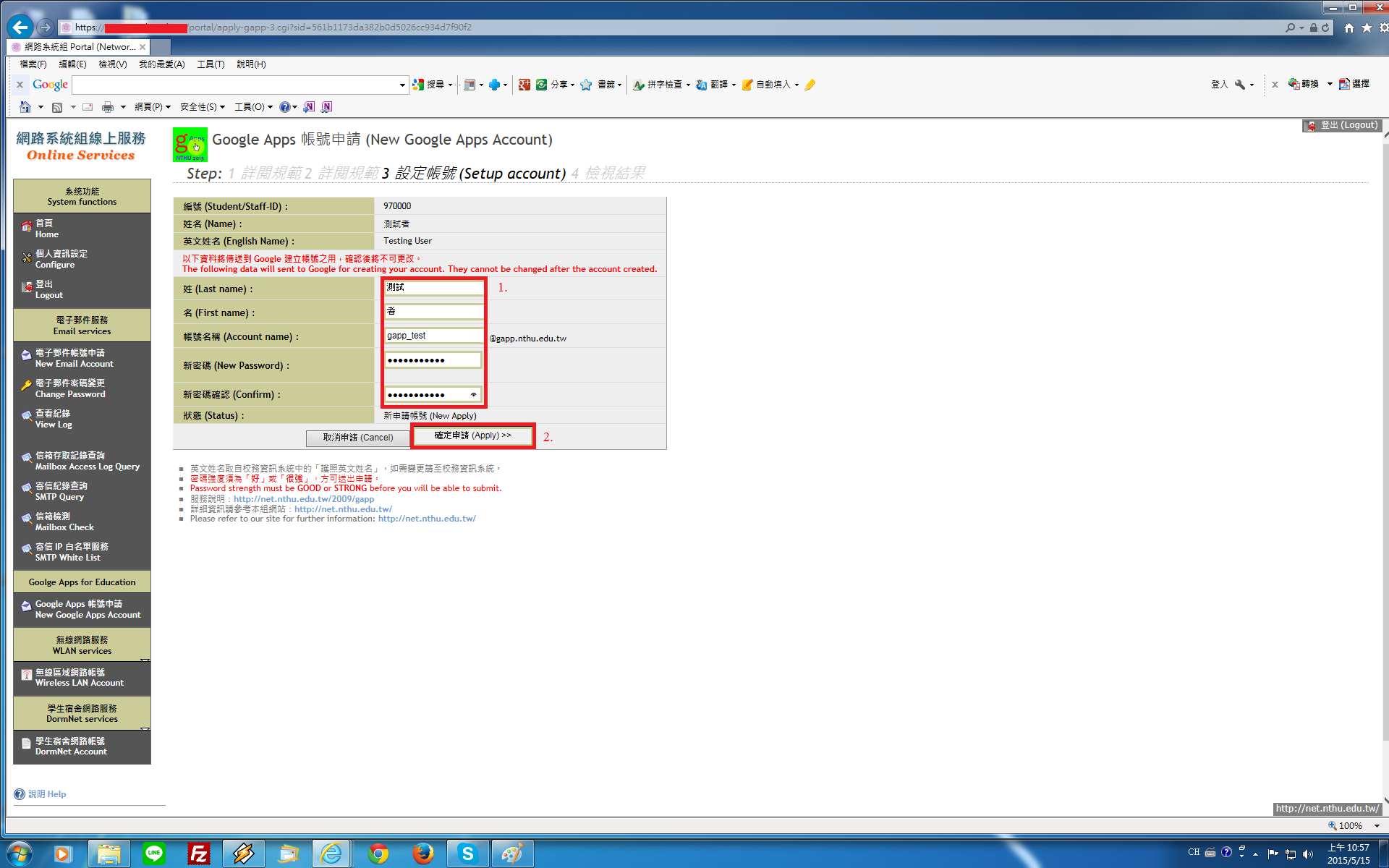The width and height of the screenshot is (1389, 868).
Task: Click the blue help question mark icon
Action: tap(285, 107)
